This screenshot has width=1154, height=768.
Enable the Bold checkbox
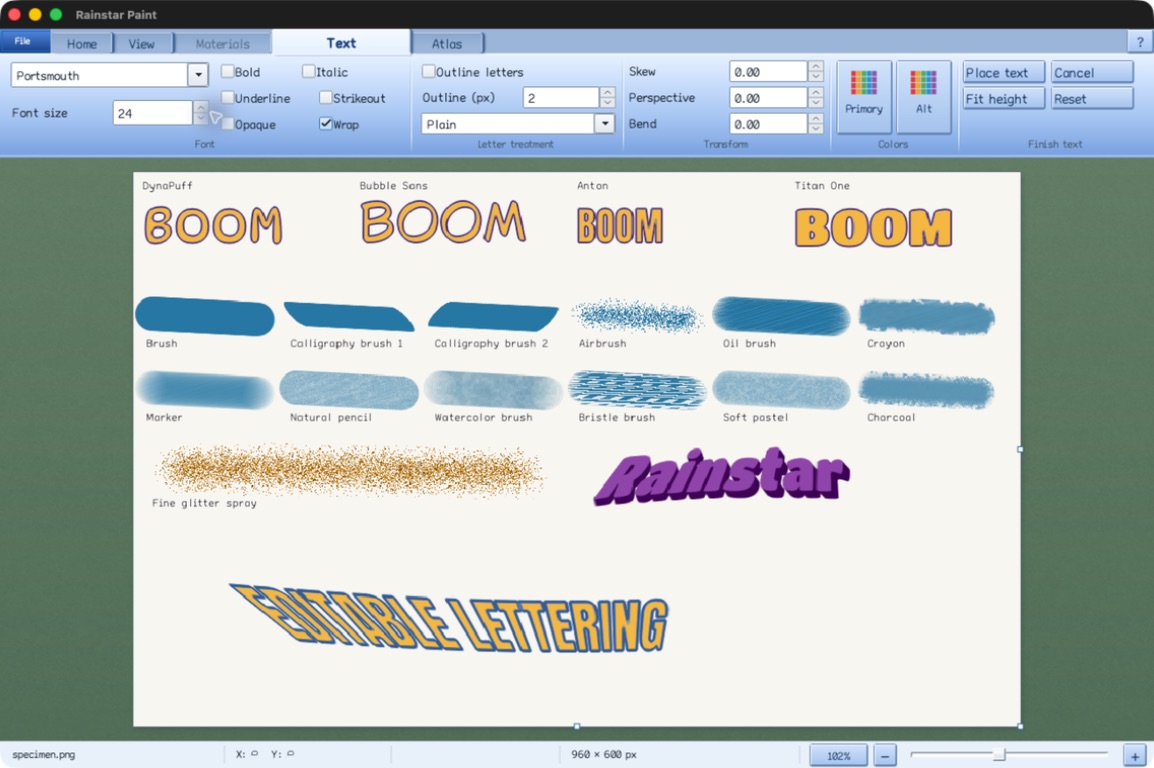click(228, 71)
